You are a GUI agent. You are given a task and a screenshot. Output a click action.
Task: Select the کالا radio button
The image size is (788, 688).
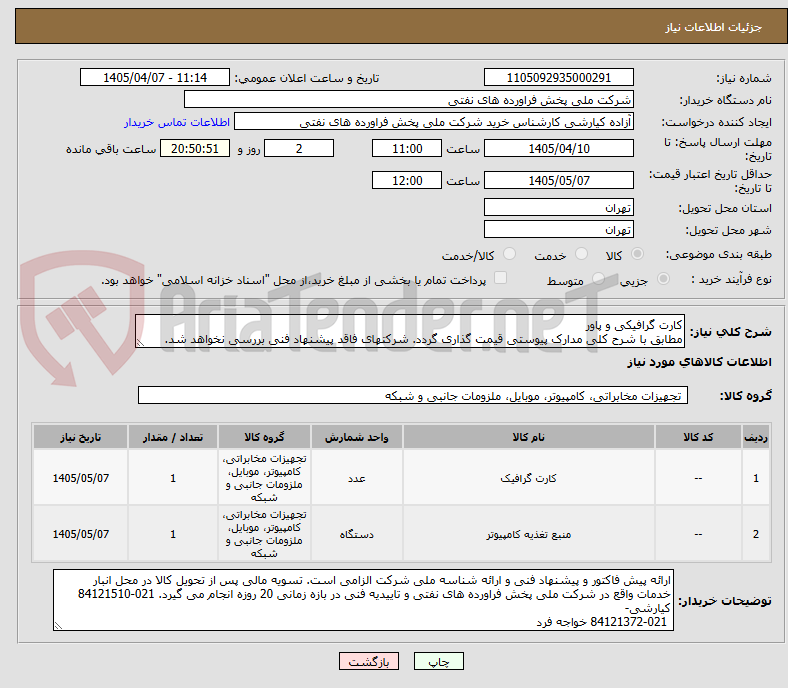[637, 254]
